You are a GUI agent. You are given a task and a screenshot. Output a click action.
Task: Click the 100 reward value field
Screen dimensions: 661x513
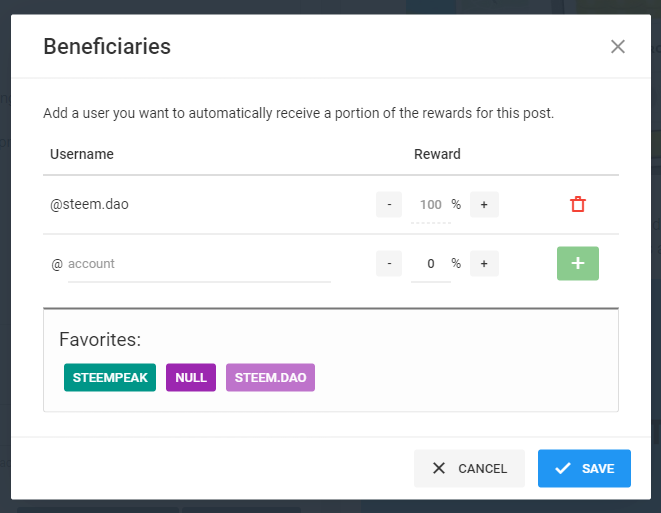pos(430,205)
